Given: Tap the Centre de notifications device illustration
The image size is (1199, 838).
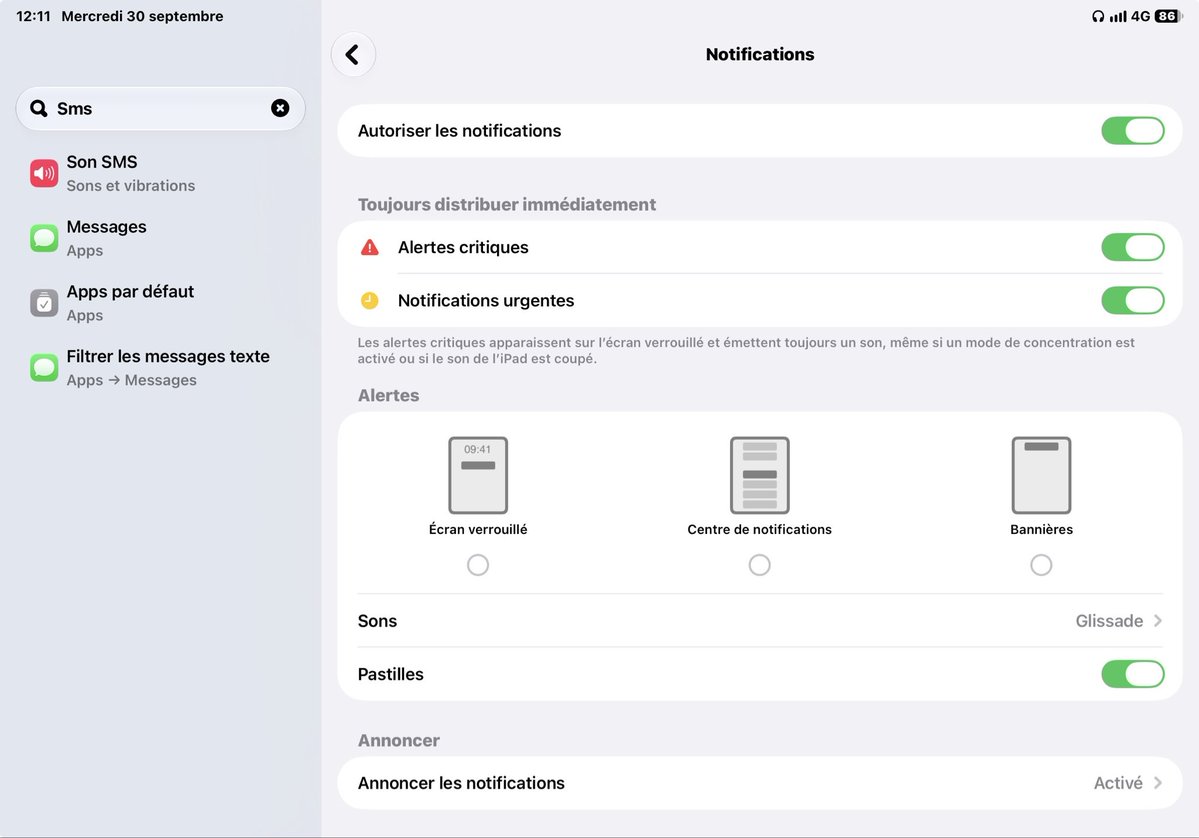Looking at the screenshot, I should [759, 475].
